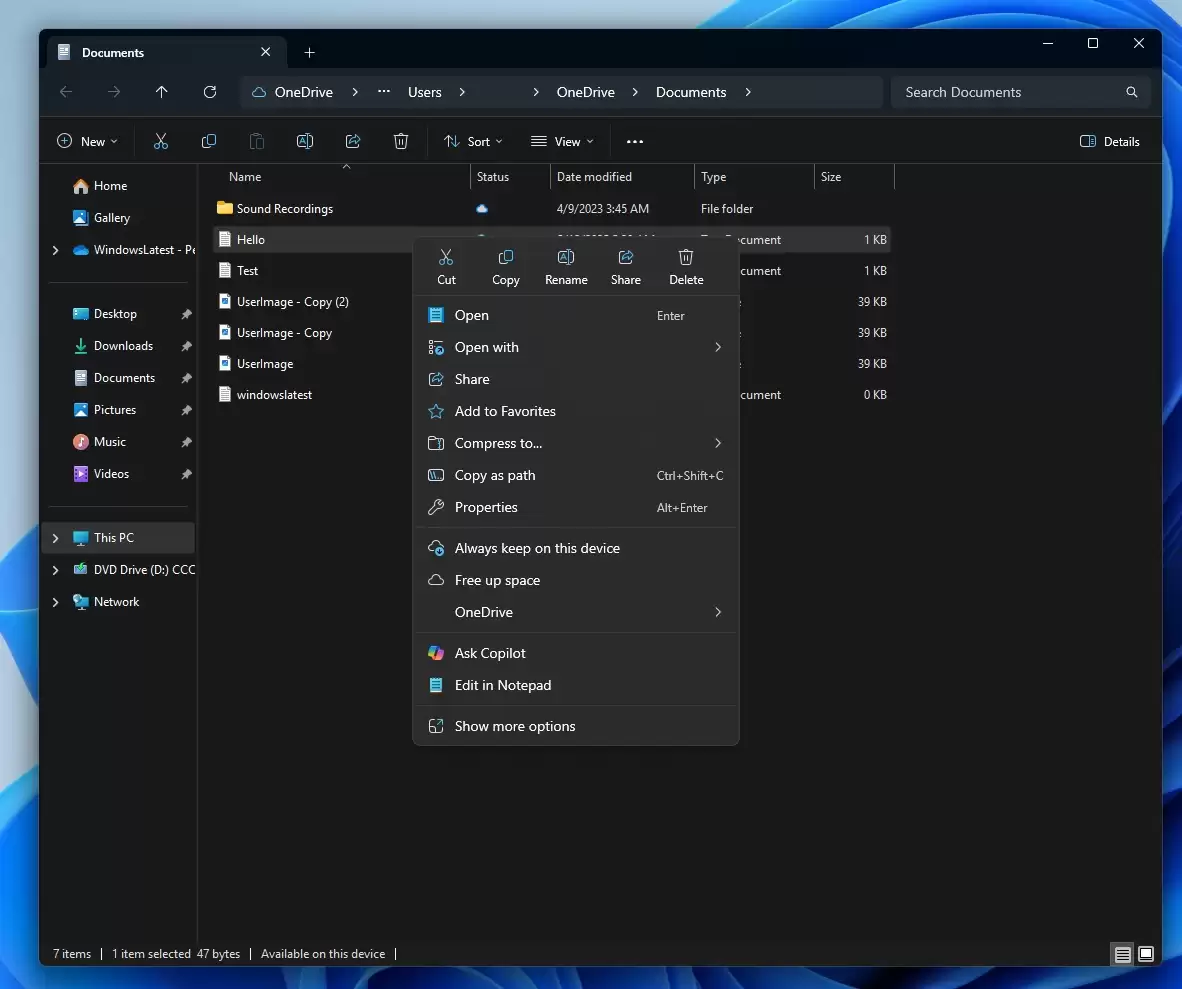Open a new File Explorer tab
The height and width of the screenshot is (989, 1182).
pyautogui.click(x=310, y=52)
